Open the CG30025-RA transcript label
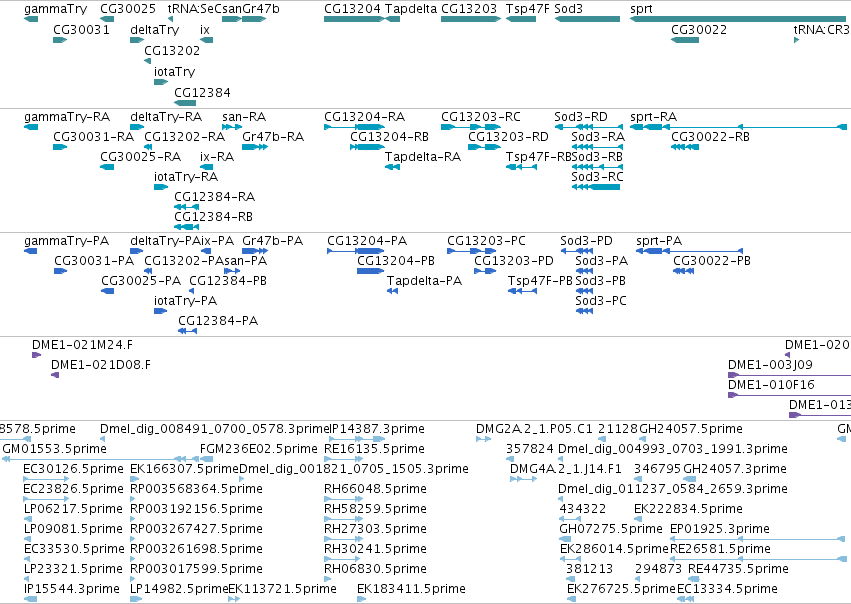851x604 pixels. pos(141,157)
